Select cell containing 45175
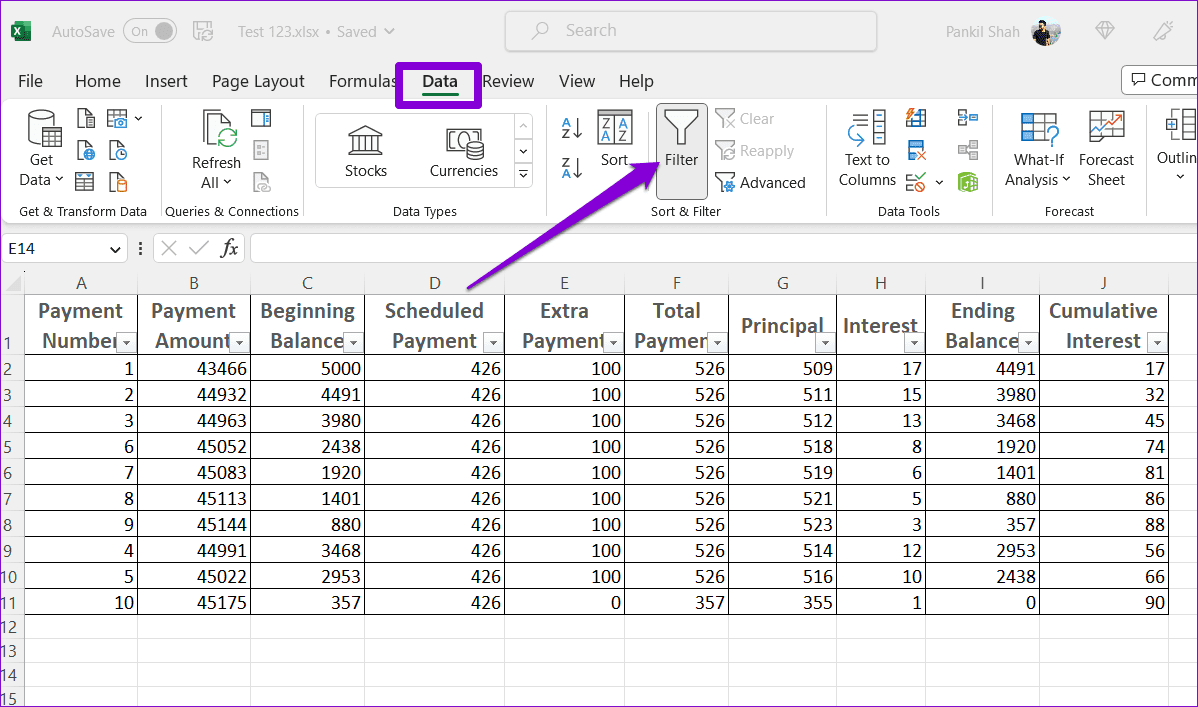 194,602
